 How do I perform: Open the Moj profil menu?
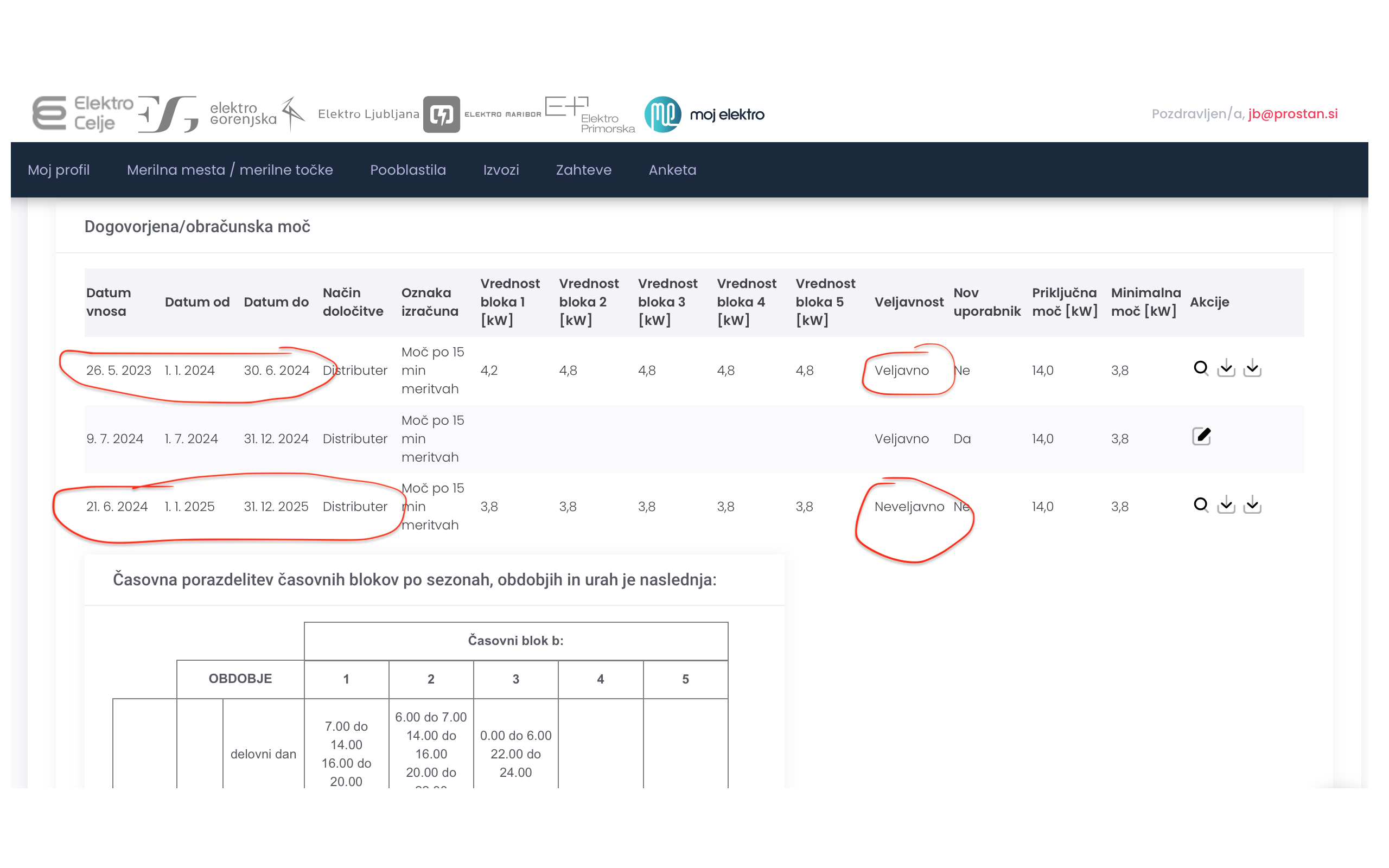click(59, 170)
